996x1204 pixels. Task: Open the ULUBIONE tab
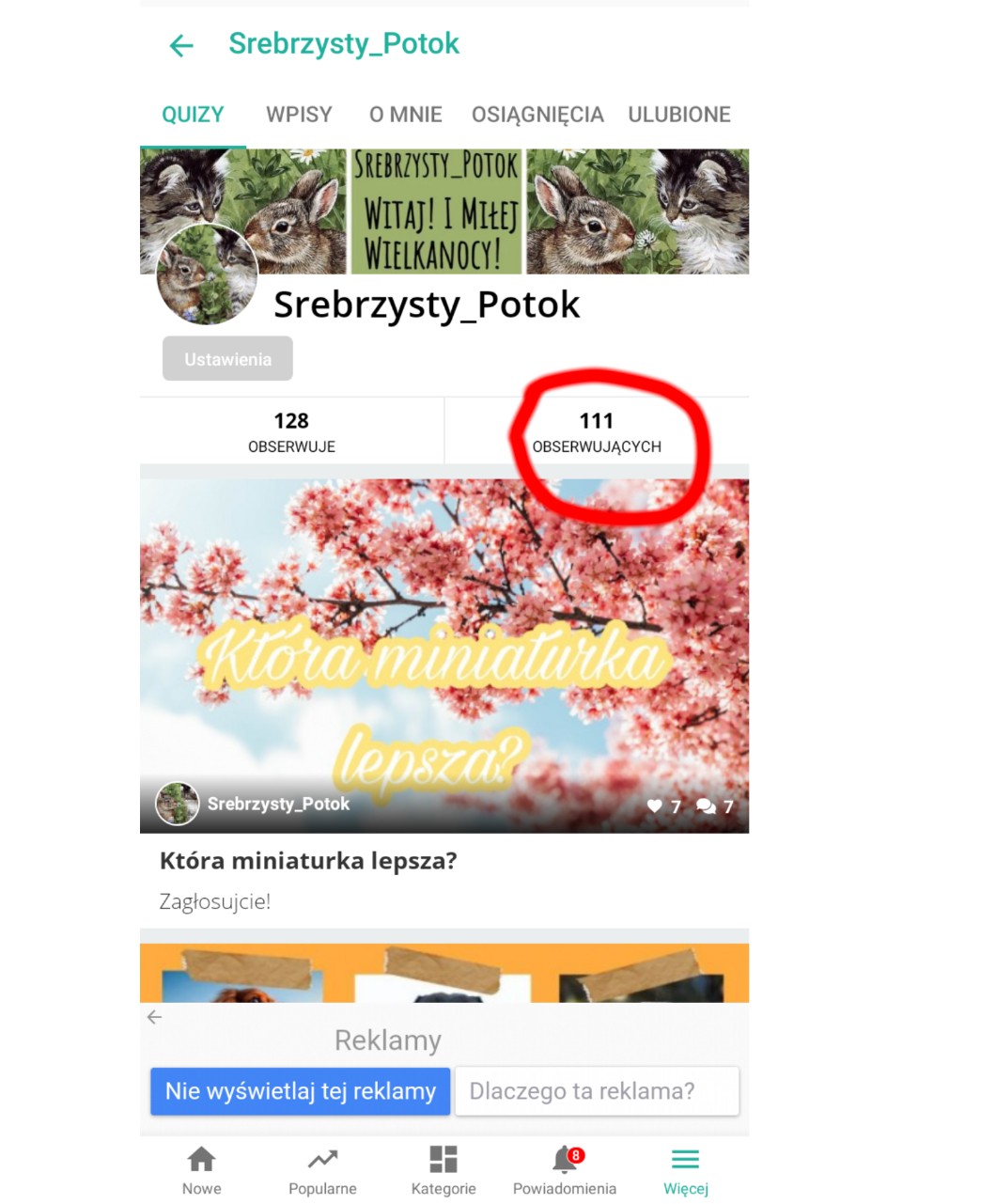pos(679,115)
